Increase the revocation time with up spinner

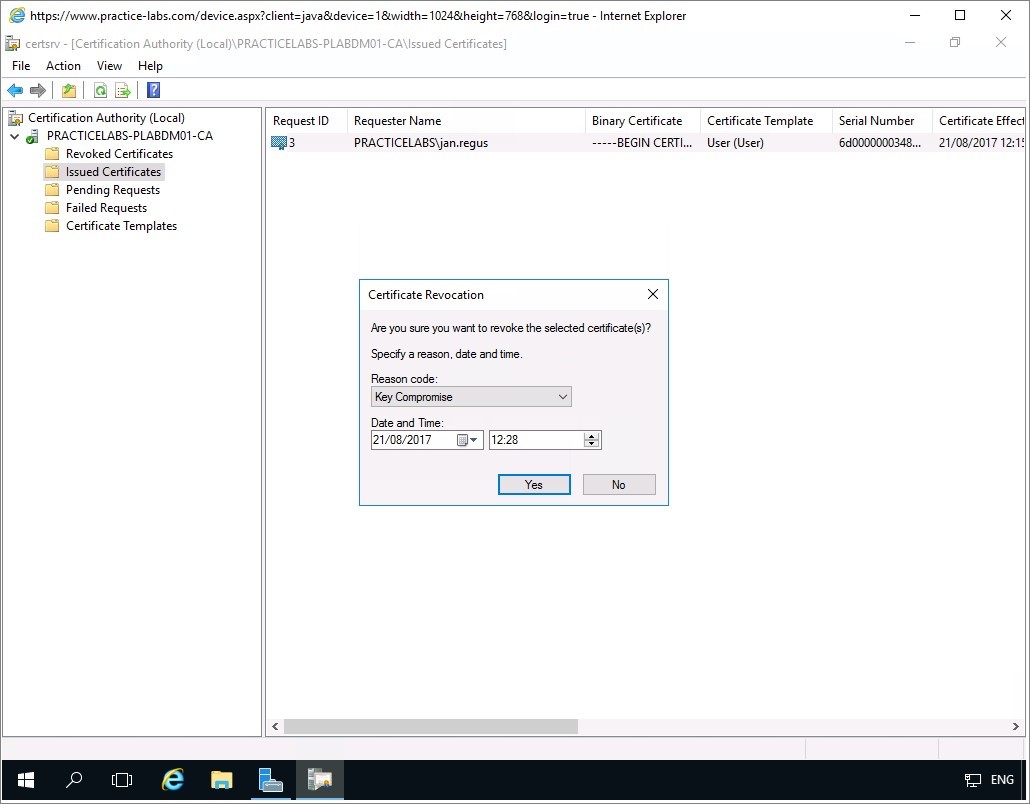(591, 436)
